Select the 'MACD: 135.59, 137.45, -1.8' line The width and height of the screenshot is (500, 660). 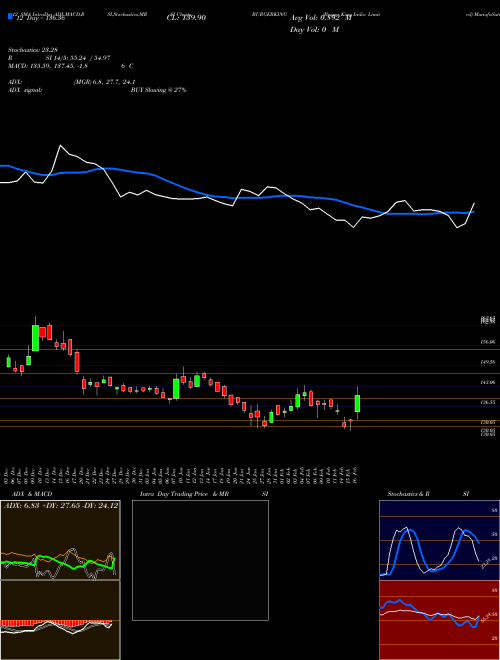(48, 66)
